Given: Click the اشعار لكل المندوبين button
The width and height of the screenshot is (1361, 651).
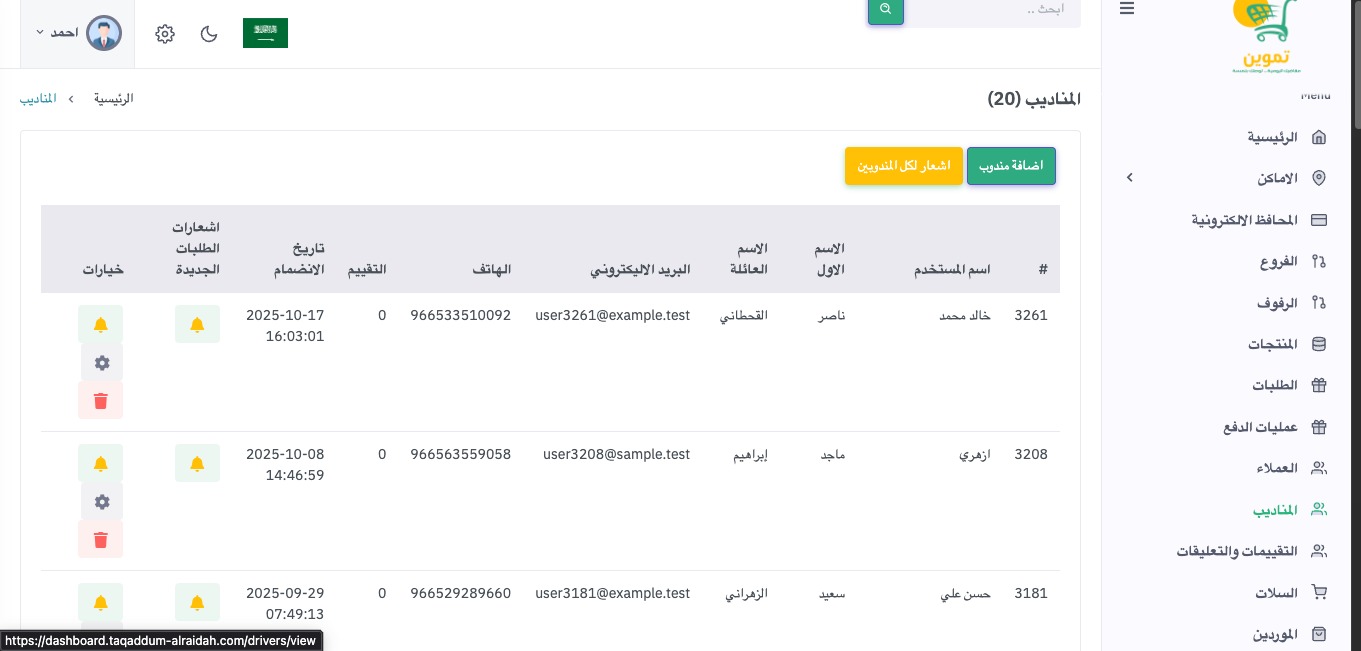Looking at the screenshot, I should click(904, 166).
